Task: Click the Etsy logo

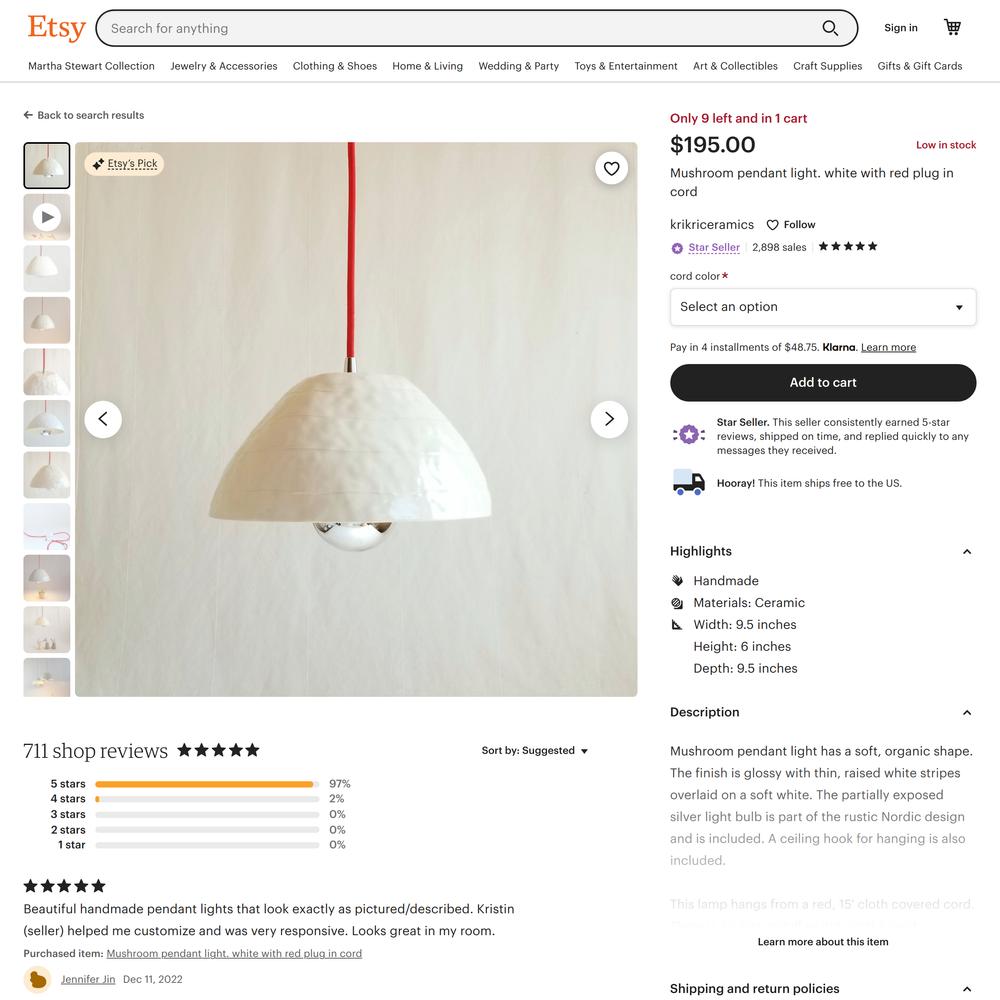Action: click(x=57, y=27)
